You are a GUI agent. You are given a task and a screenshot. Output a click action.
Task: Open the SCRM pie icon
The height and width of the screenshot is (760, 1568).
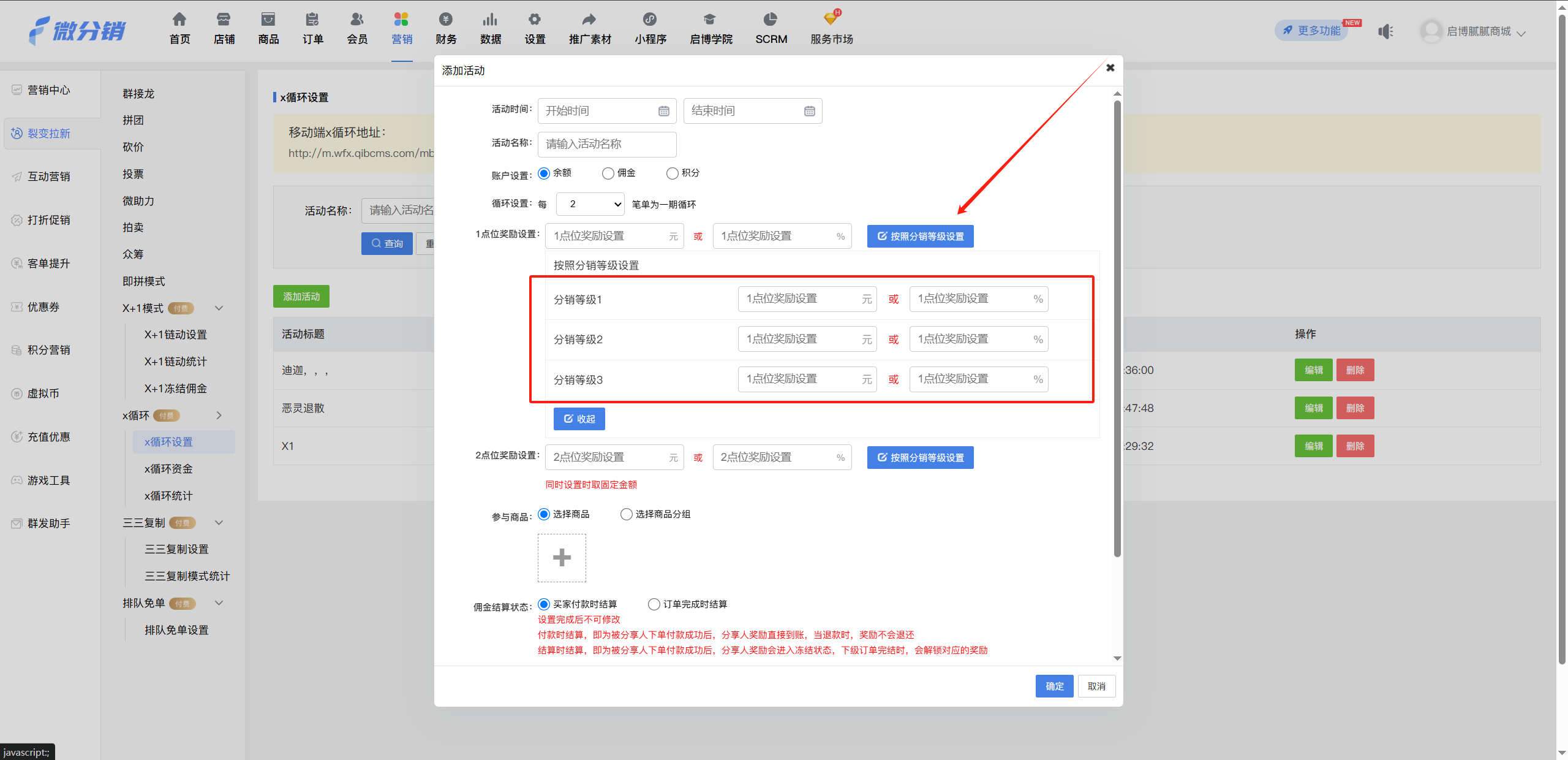click(771, 19)
